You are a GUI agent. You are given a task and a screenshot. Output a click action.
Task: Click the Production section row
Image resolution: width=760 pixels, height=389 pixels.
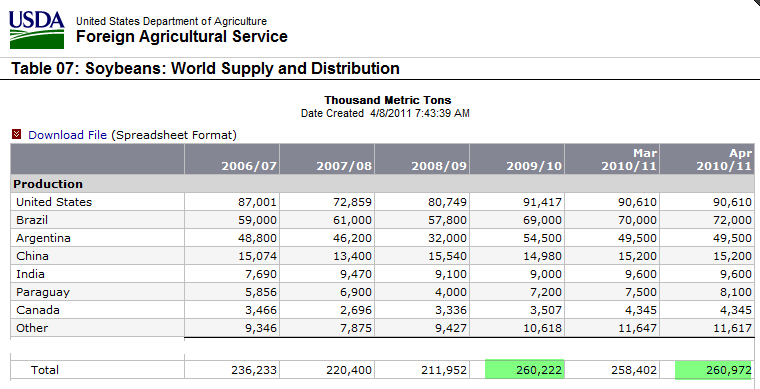click(382, 184)
